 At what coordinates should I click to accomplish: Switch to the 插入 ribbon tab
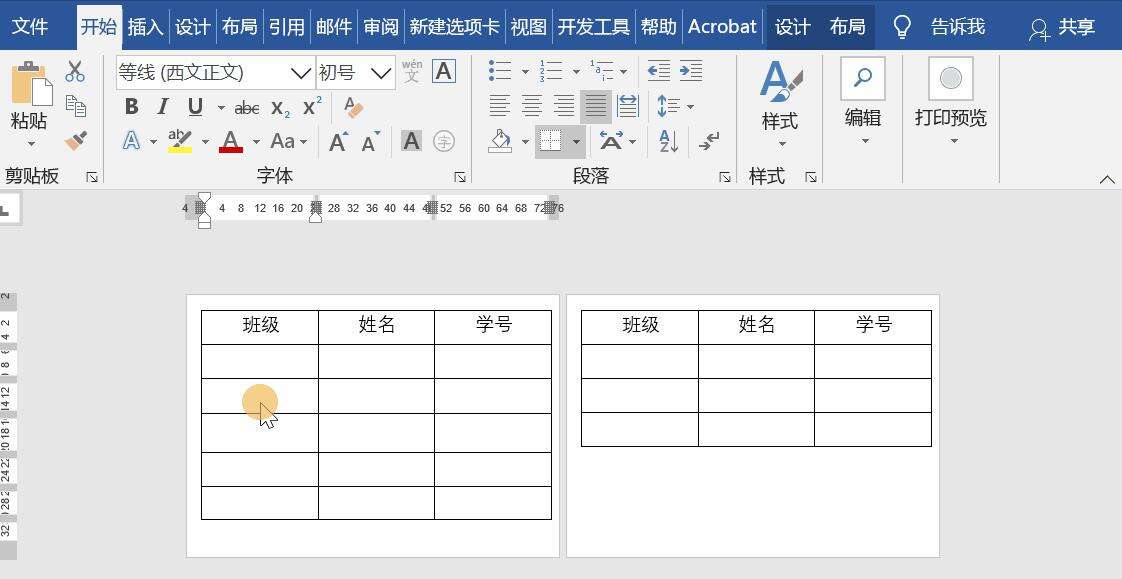[145, 27]
